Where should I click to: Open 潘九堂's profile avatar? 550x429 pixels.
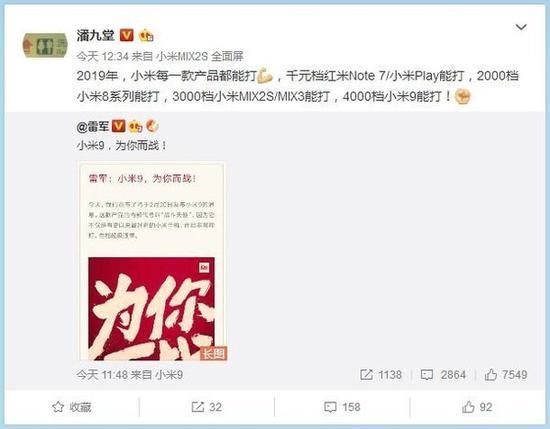pyautogui.click(x=45, y=46)
